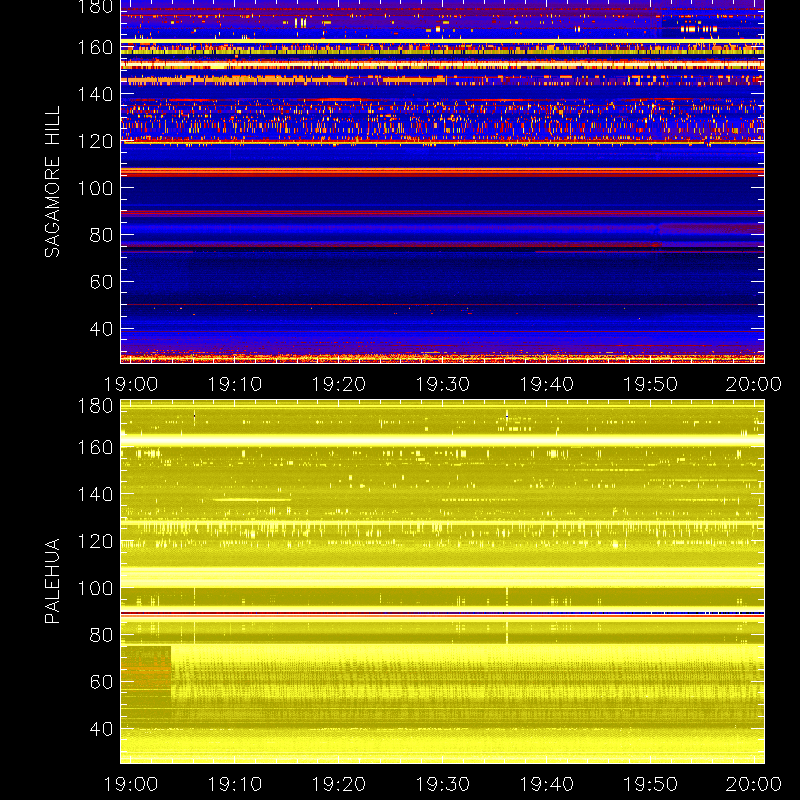Select the 60 tick label on Sagamore Hill axis
This screenshot has height=800, width=800.
101,282
